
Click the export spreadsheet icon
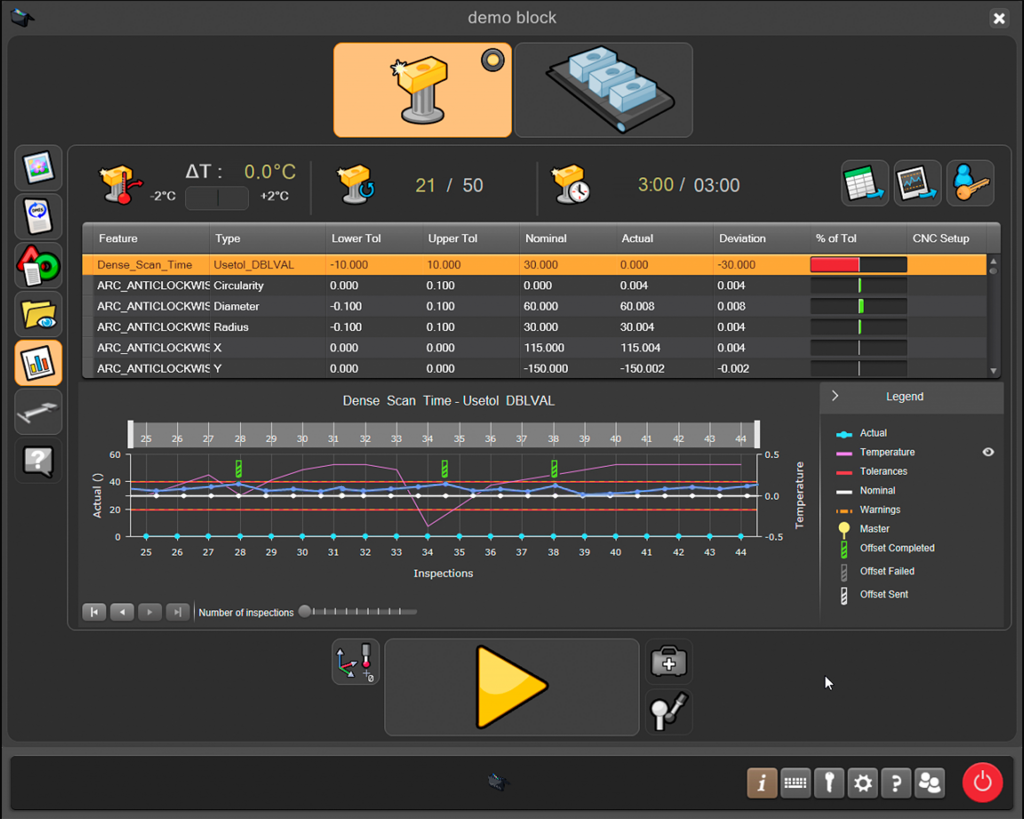point(865,184)
